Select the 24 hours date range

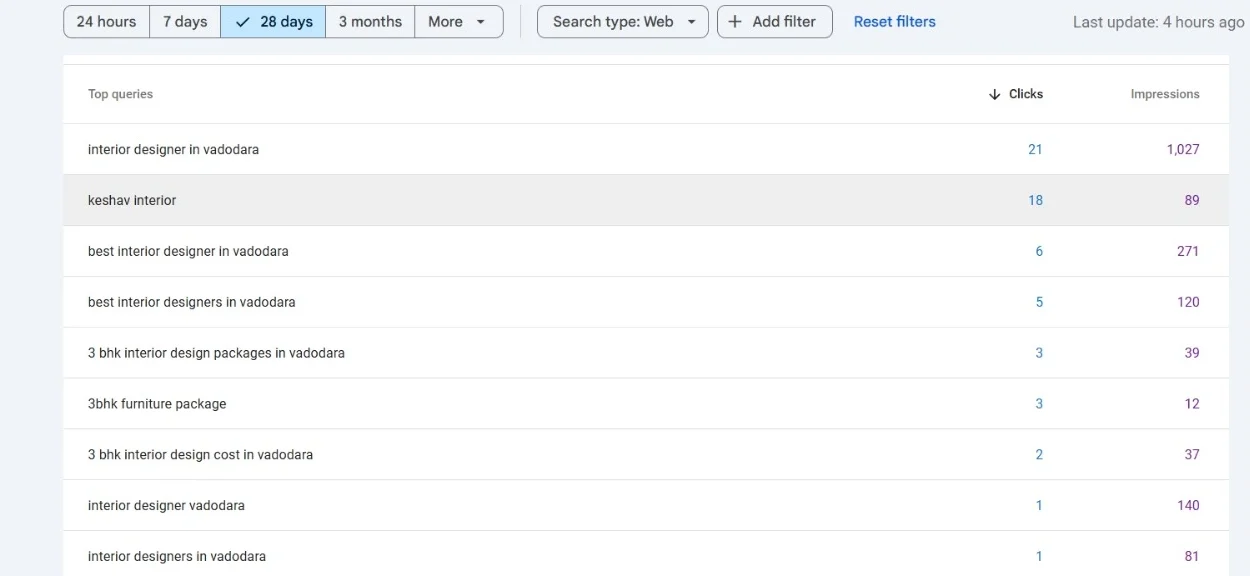click(106, 22)
